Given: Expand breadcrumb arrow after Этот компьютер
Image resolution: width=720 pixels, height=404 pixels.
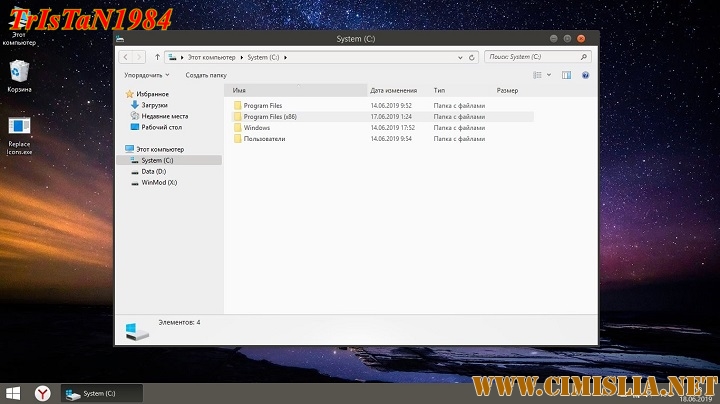Looking at the screenshot, I should click(242, 57).
